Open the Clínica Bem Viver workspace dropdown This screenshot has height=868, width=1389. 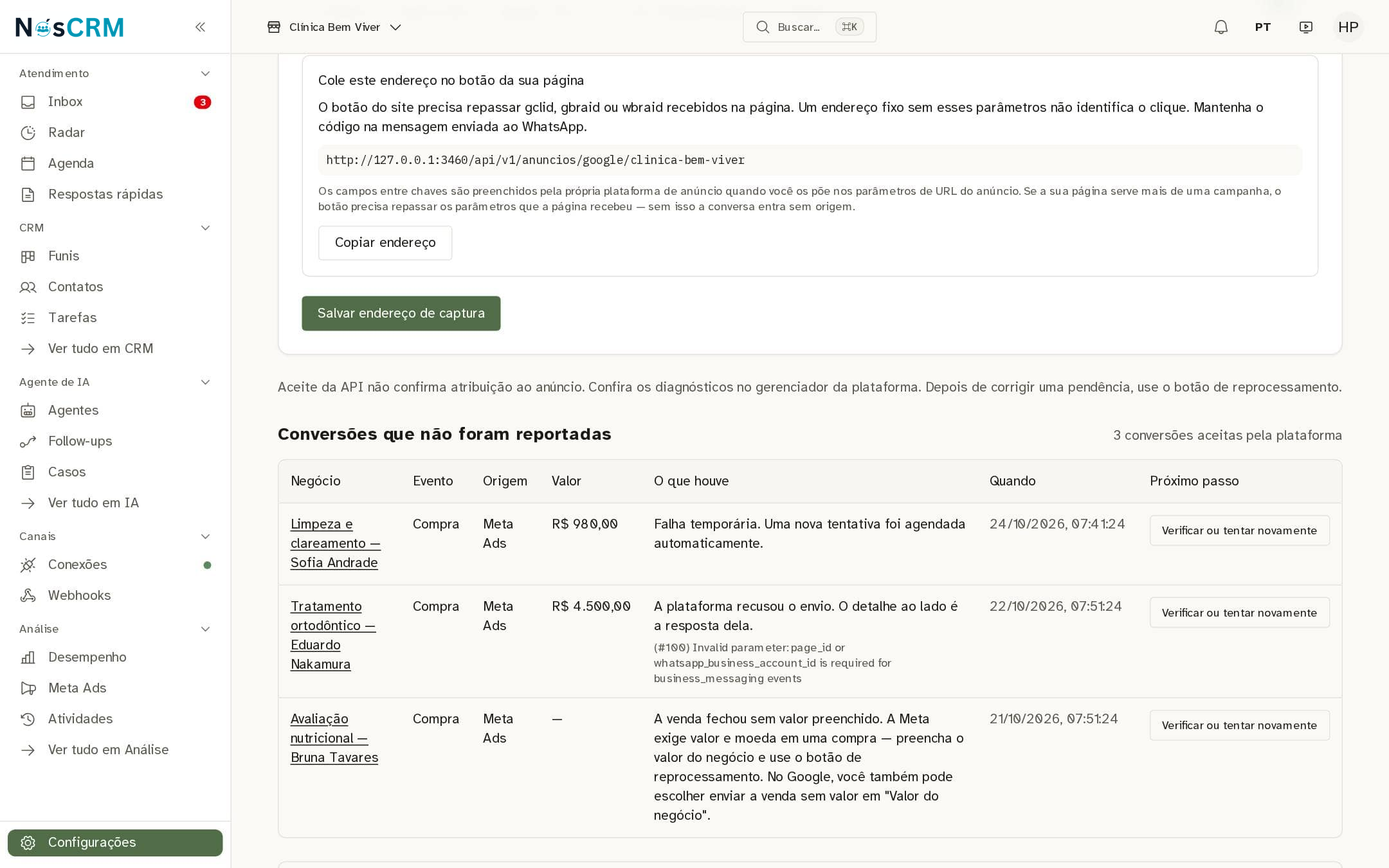(x=334, y=27)
